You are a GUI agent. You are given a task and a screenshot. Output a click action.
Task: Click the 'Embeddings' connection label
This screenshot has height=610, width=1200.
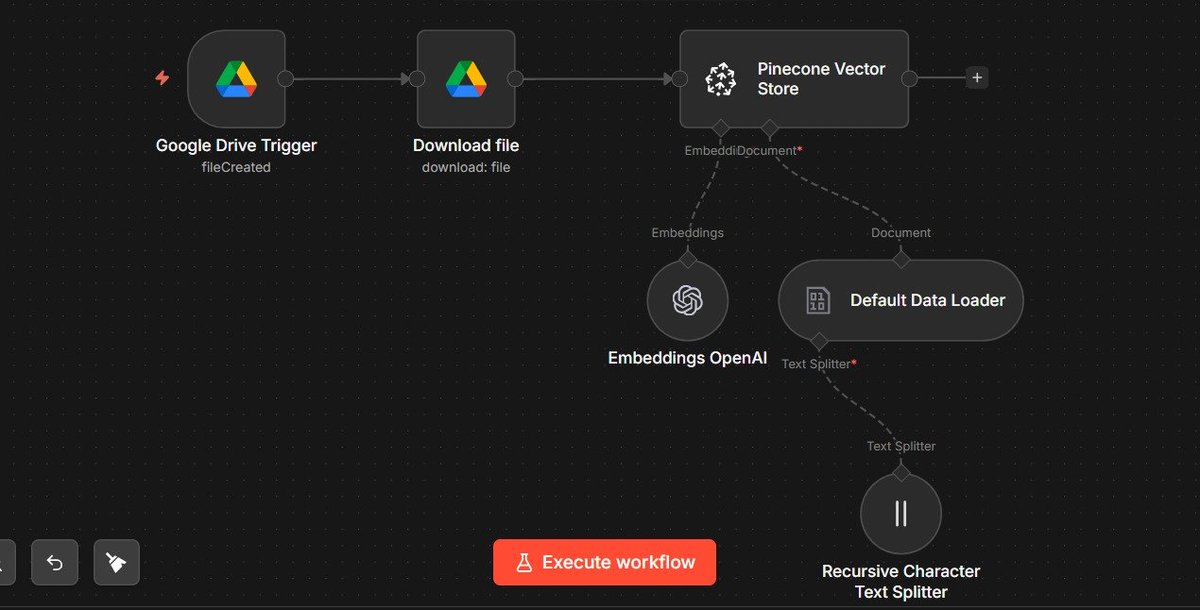[x=688, y=232]
